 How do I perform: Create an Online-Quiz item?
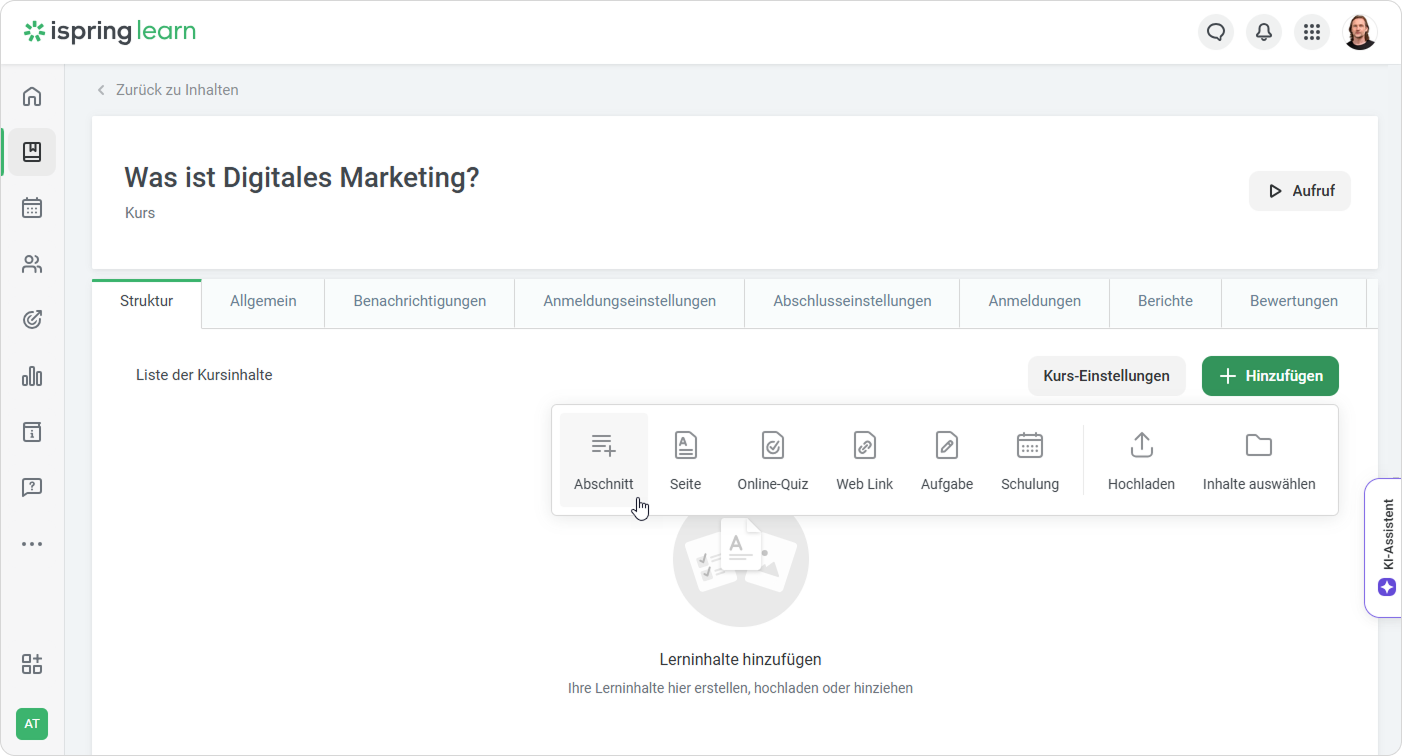(772, 460)
